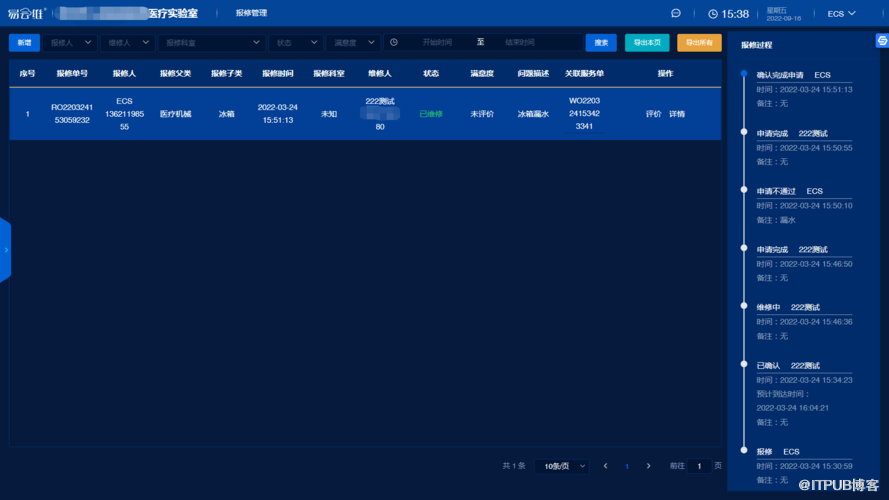
Task: Go to the next page arrow
Action: point(648,466)
